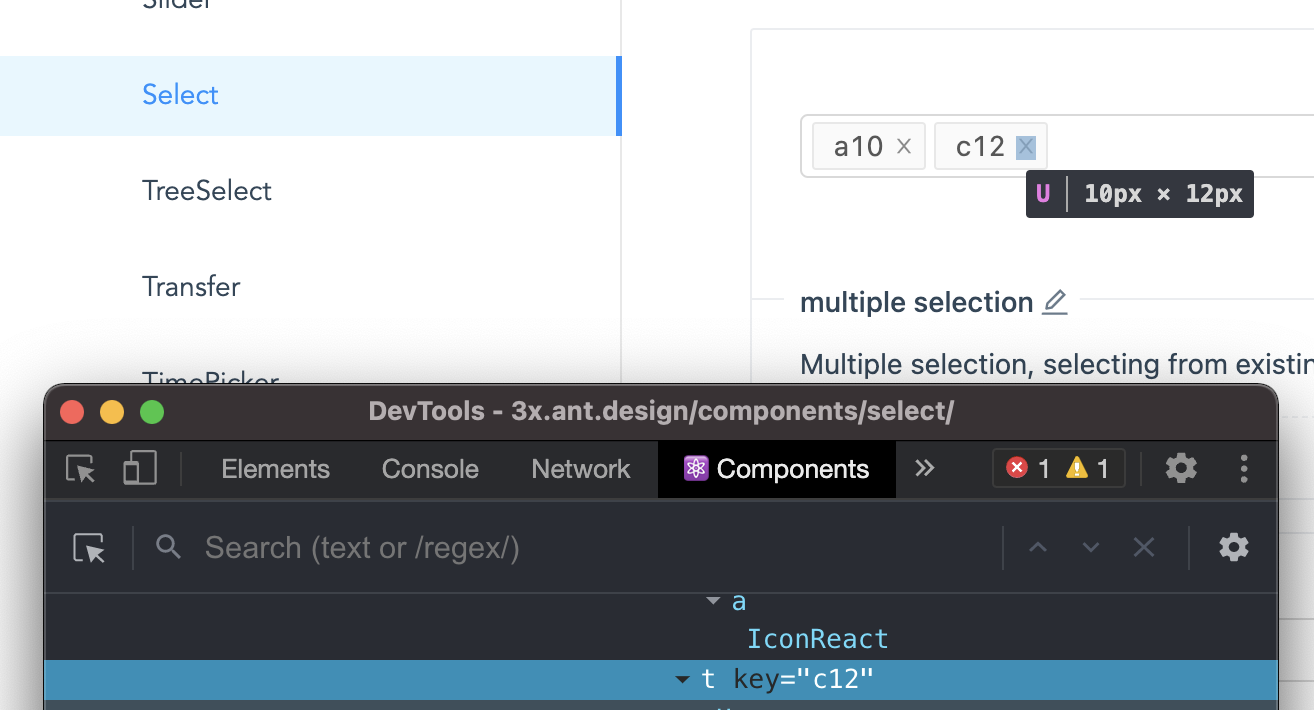Remove the c12 tag with its x icon
The width and height of the screenshot is (1314, 710).
coord(1026,148)
